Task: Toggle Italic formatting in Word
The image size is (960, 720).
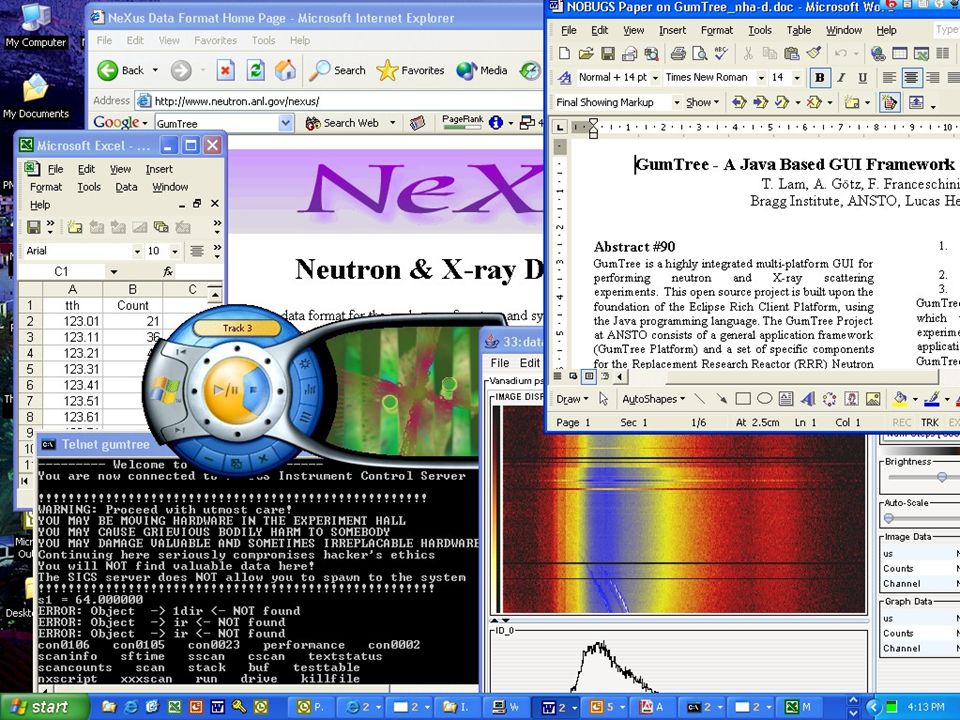Action: (x=841, y=78)
